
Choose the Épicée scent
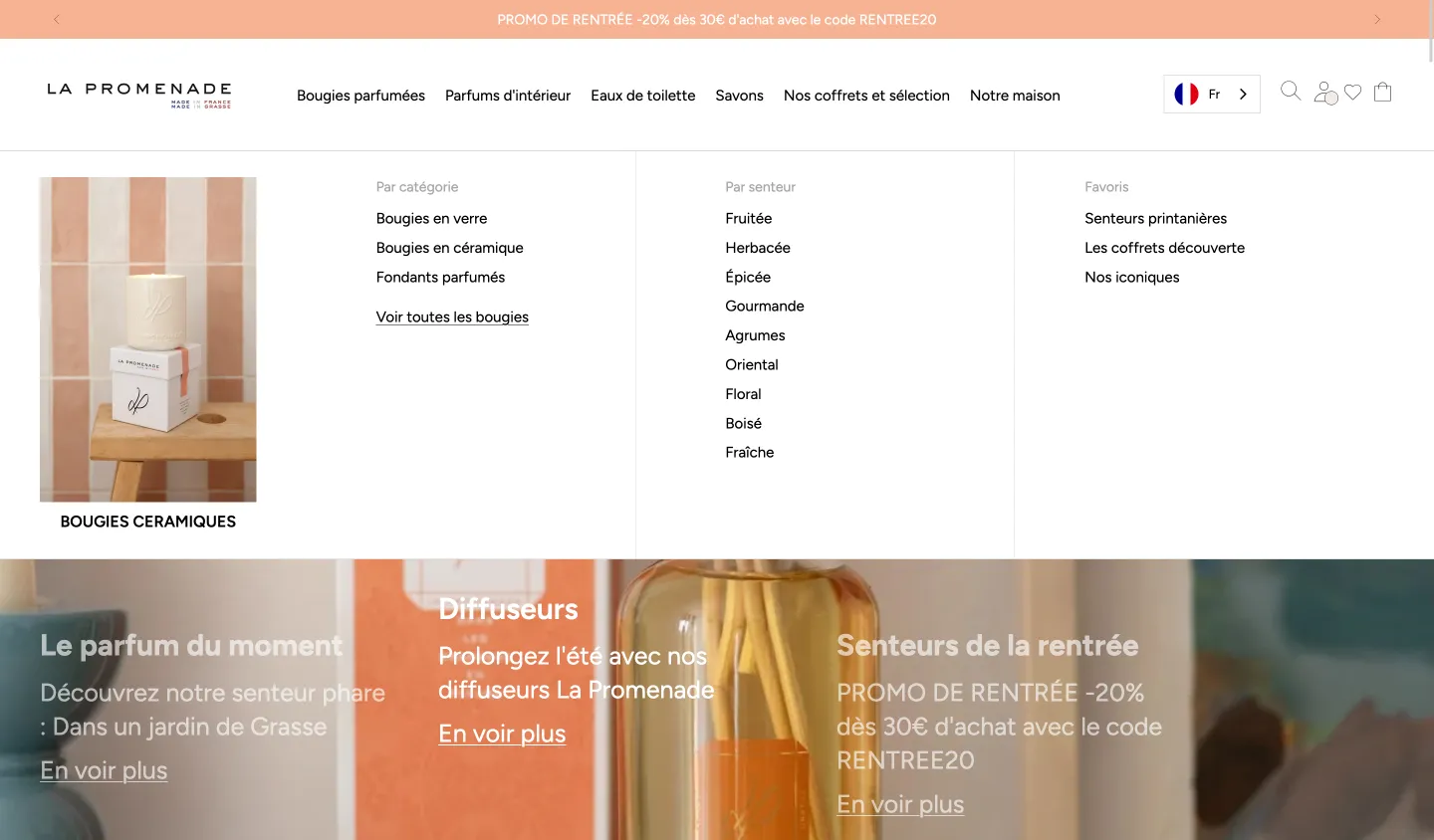(748, 277)
